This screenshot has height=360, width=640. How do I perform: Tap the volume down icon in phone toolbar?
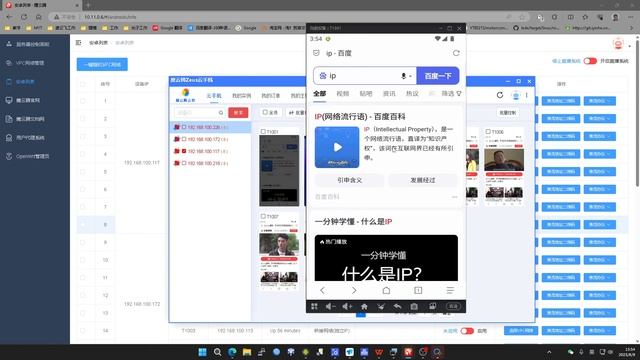coord(330,306)
